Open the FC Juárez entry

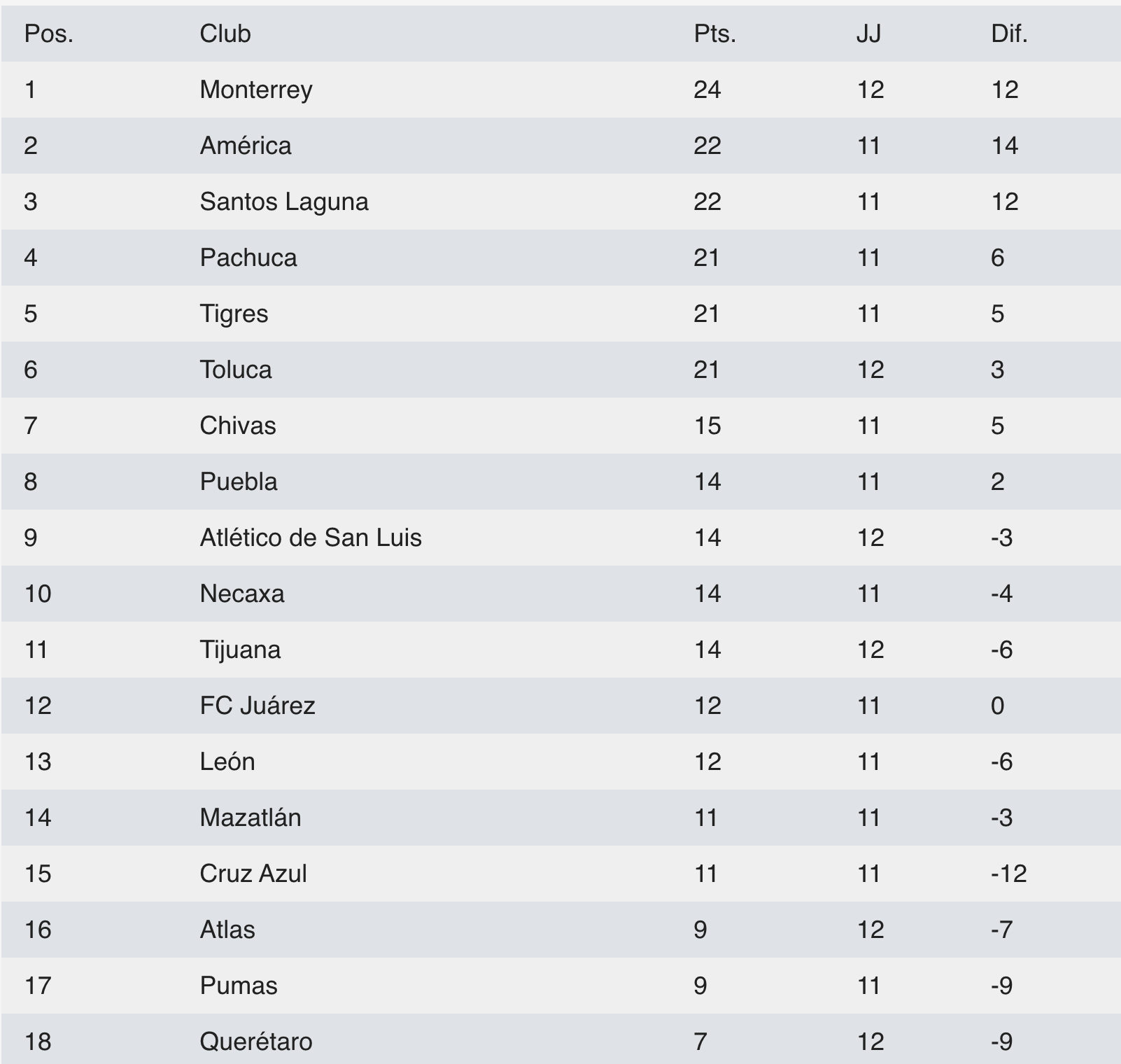click(258, 706)
